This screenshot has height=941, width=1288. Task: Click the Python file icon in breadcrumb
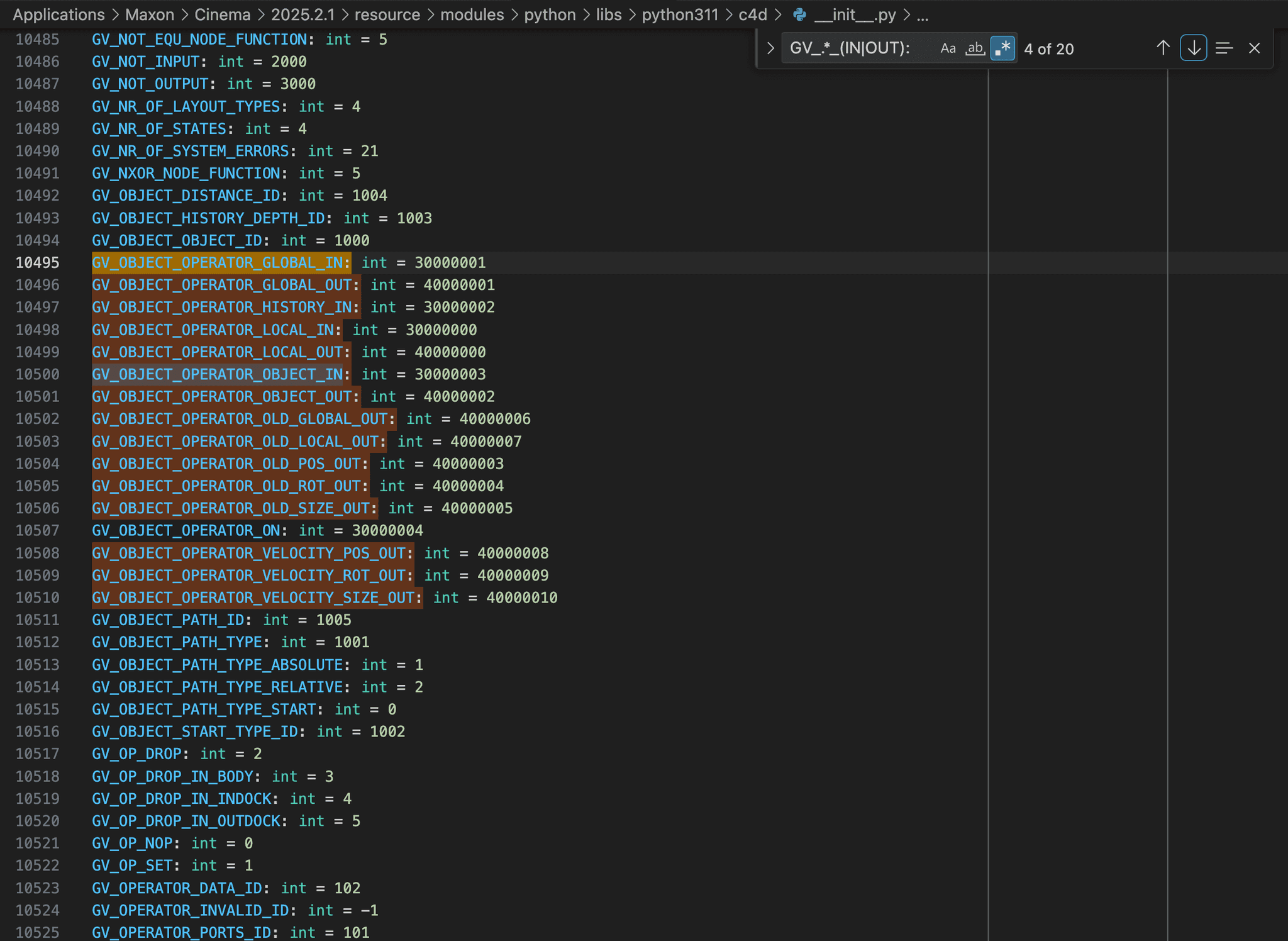pos(800,14)
